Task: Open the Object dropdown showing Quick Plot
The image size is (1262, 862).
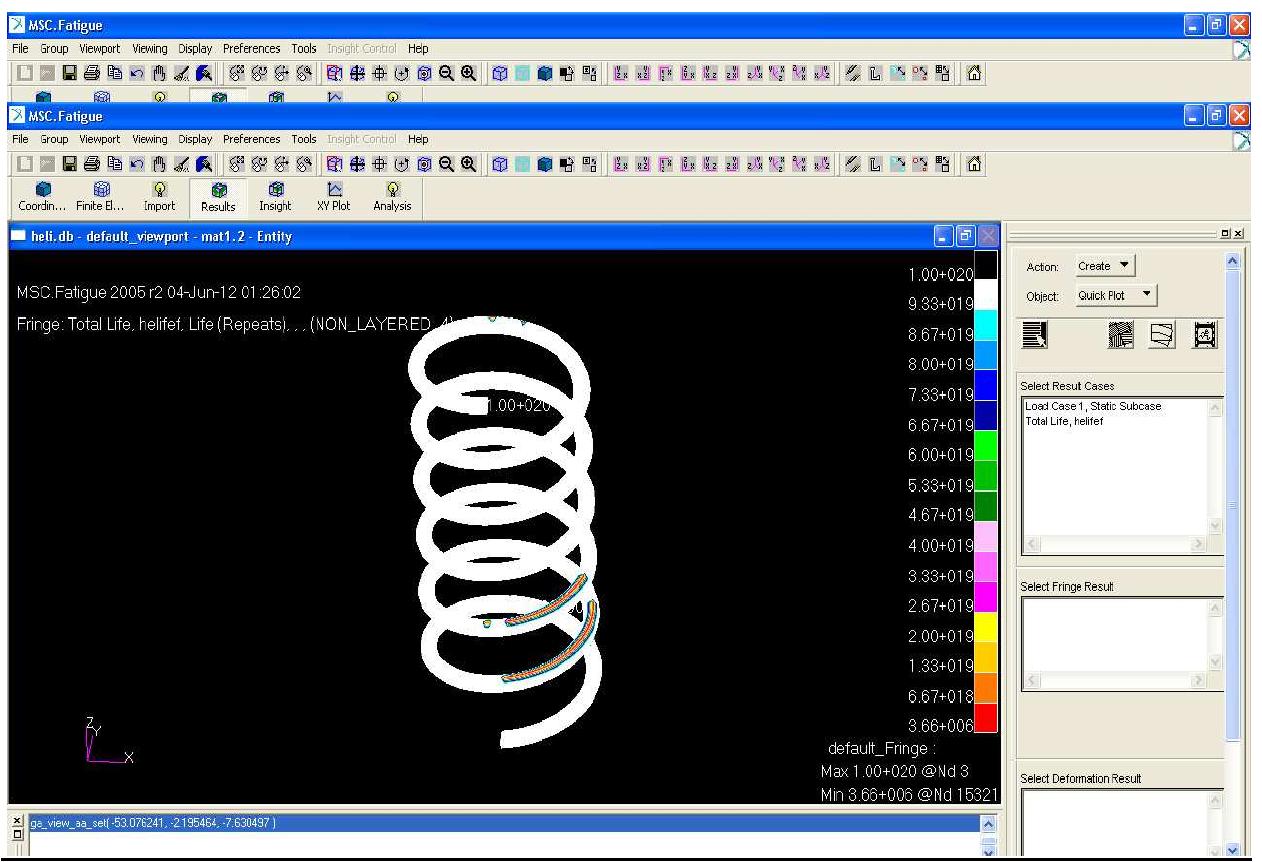Action: 1116,296
